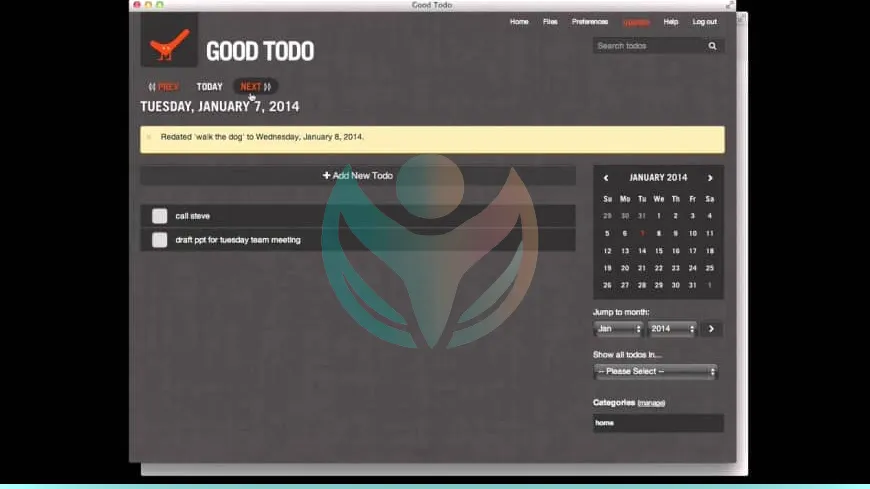Click the arrow button beside year dropdown

tap(711, 329)
